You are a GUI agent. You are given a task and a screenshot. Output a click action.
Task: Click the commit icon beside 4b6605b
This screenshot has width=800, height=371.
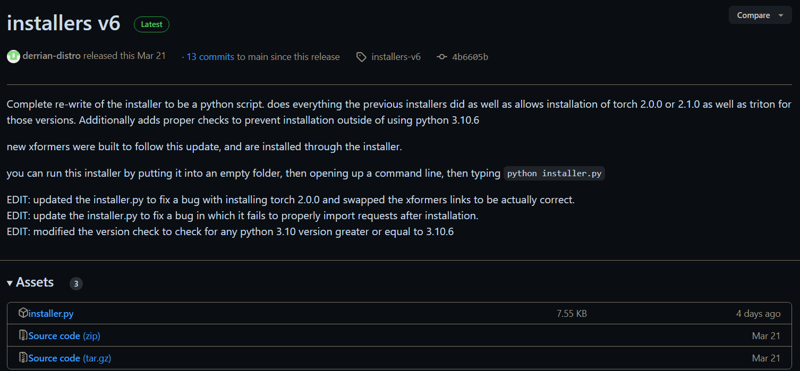click(442, 57)
